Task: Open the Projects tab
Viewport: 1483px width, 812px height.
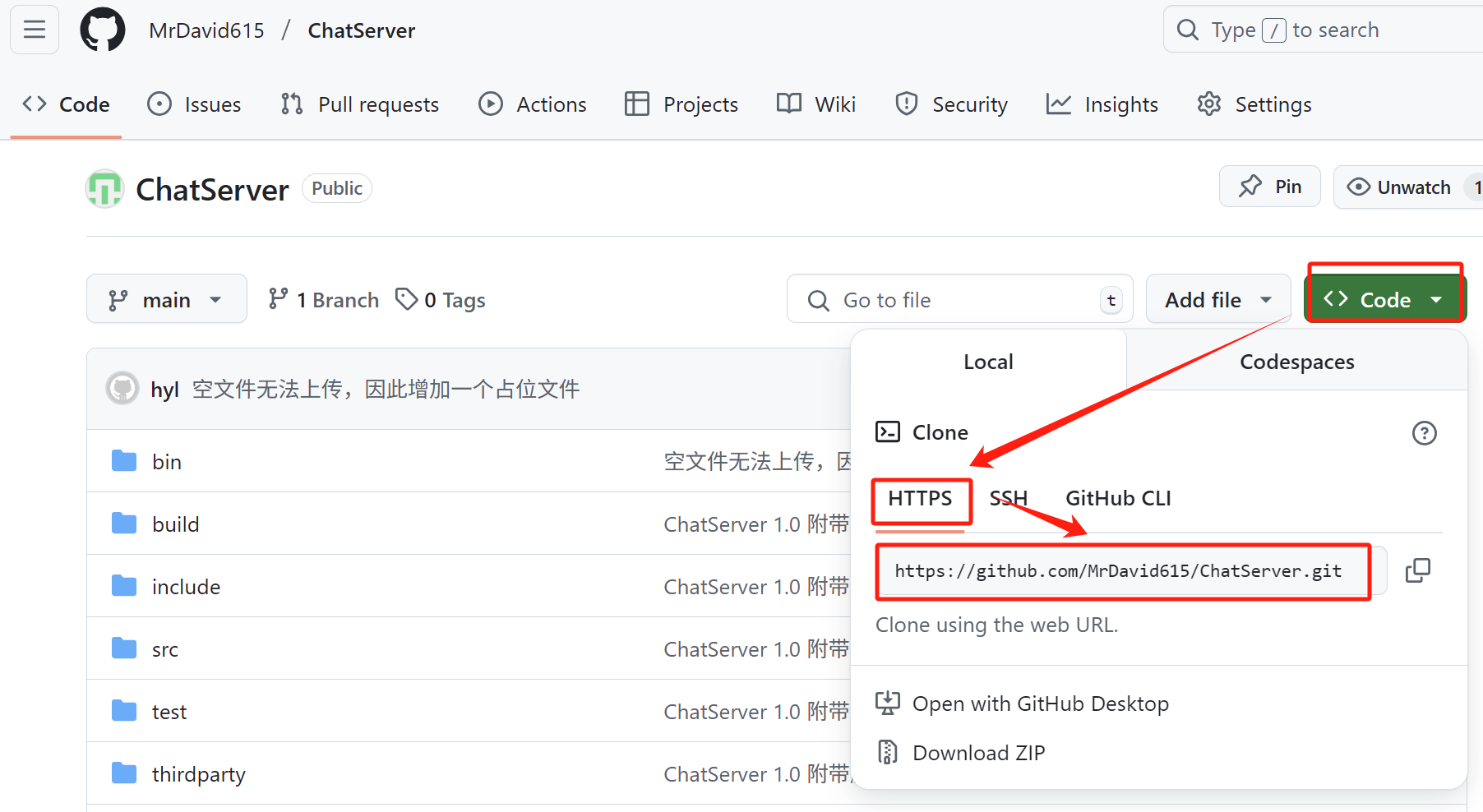Action: pyautogui.click(x=681, y=104)
